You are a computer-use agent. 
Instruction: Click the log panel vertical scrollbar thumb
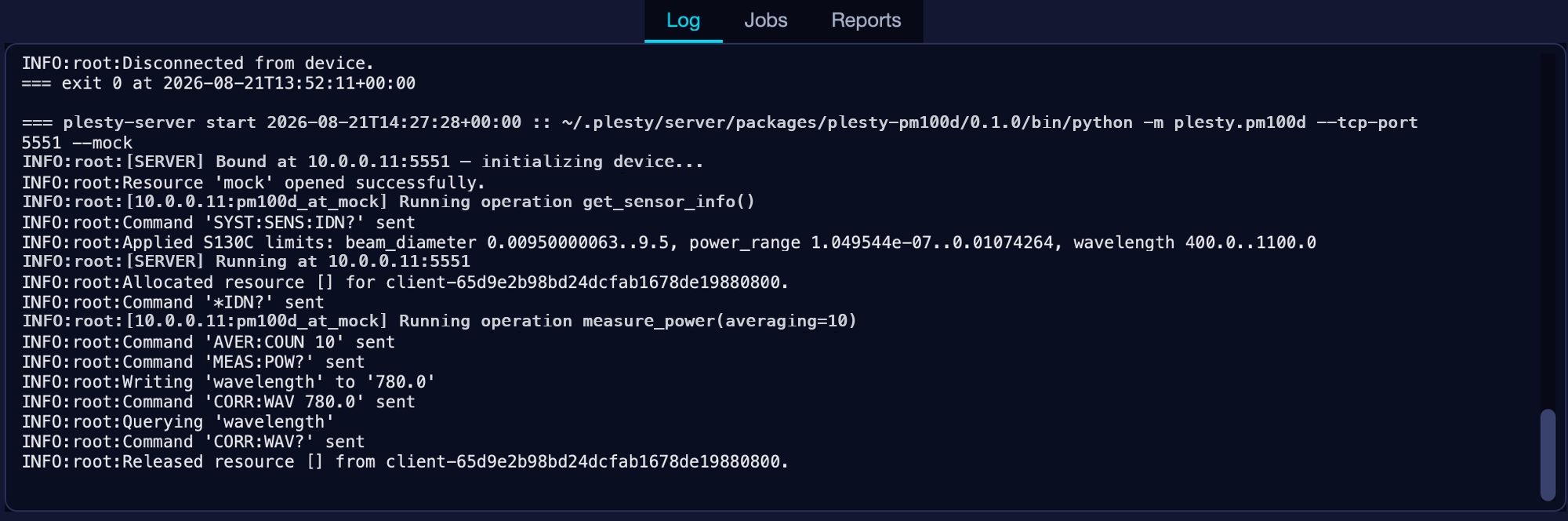coord(1547,454)
